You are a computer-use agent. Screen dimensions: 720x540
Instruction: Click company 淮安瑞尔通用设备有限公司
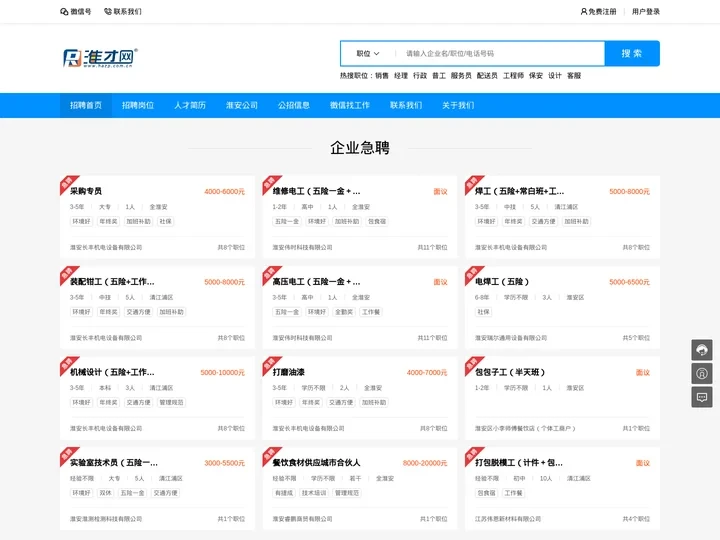(511, 338)
